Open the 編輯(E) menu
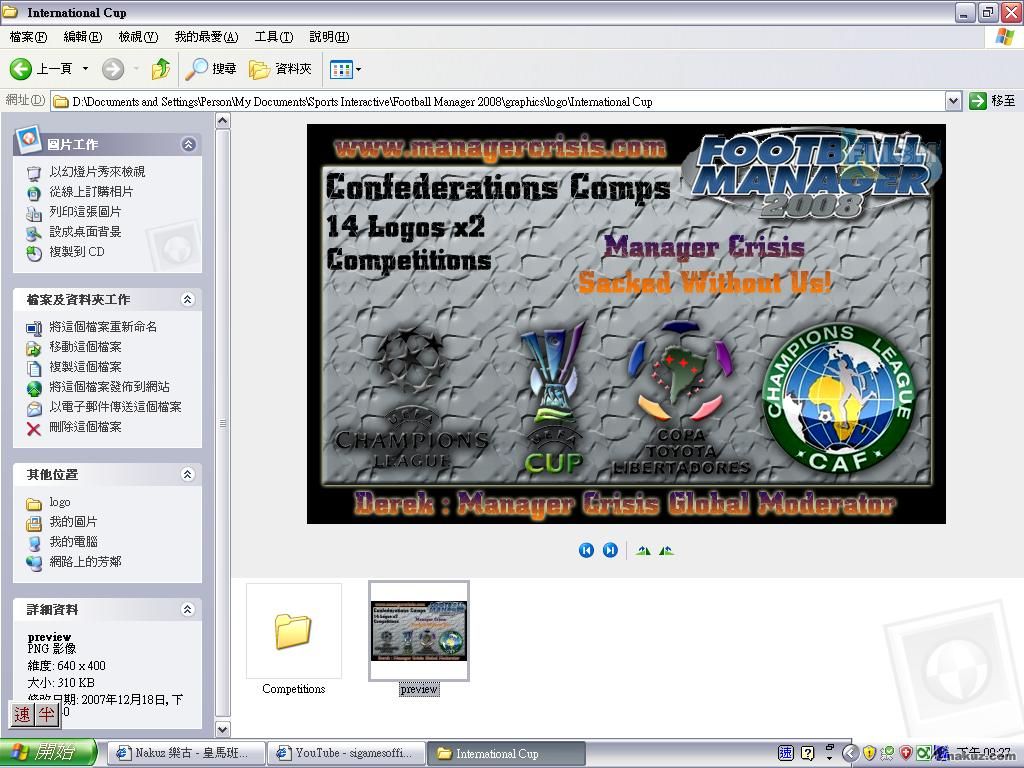The height and width of the screenshot is (768, 1024). coord(83,37)
